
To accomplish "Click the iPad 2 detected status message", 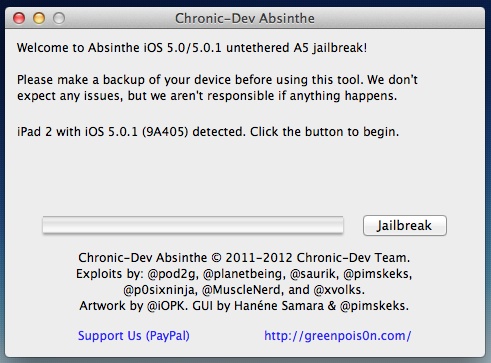I will pos(208,132).
